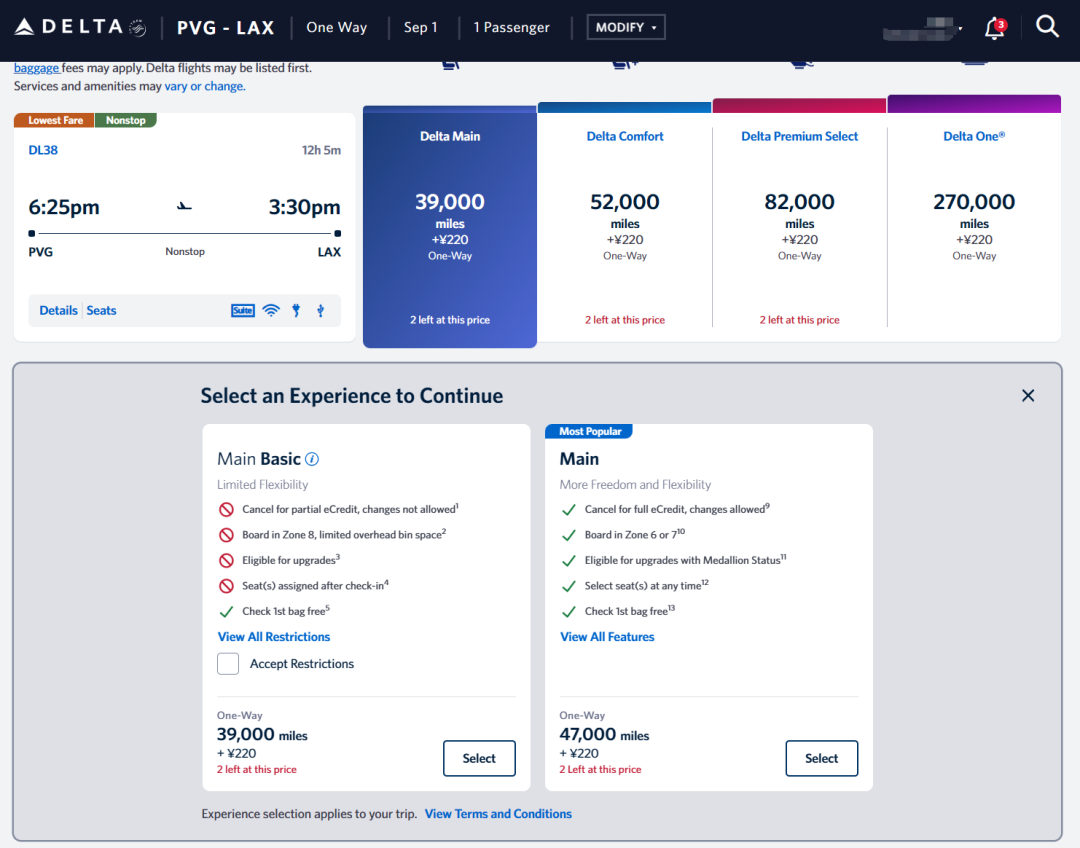Click the Main Basic info icon
The width and height of the screenshot is (1080, 848).
(312, 459)
